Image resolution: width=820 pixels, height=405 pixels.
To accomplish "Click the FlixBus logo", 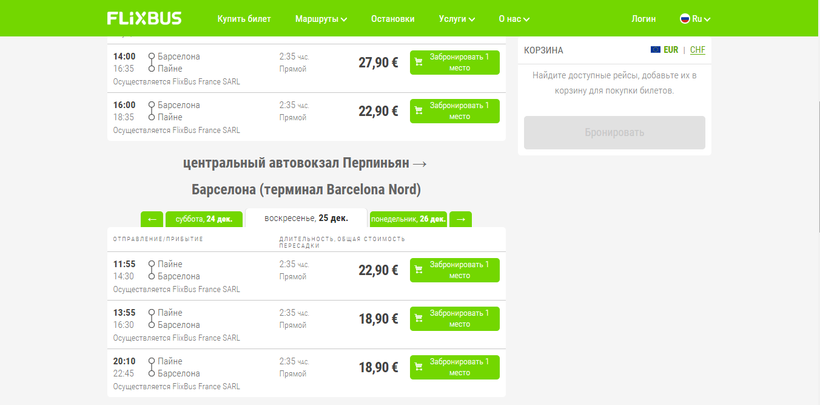I will tap(144, 18).
